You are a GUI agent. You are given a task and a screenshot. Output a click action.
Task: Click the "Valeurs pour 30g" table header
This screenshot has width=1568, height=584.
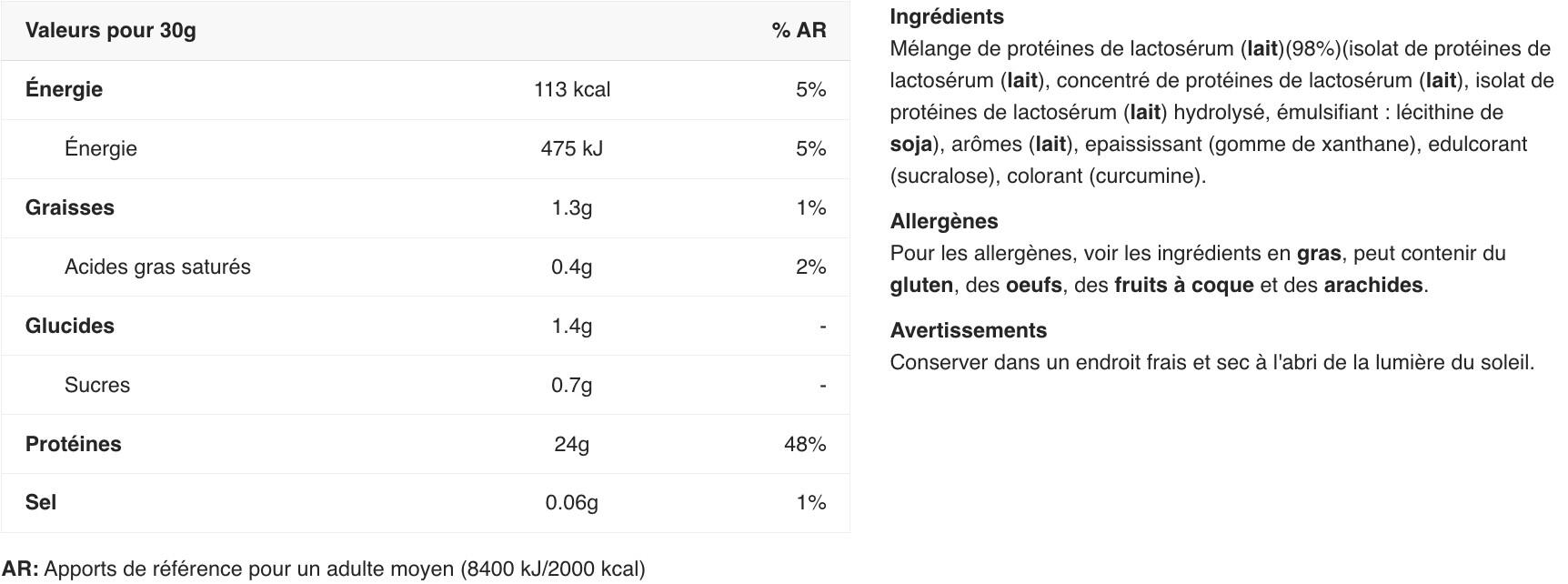pos(110,30)
